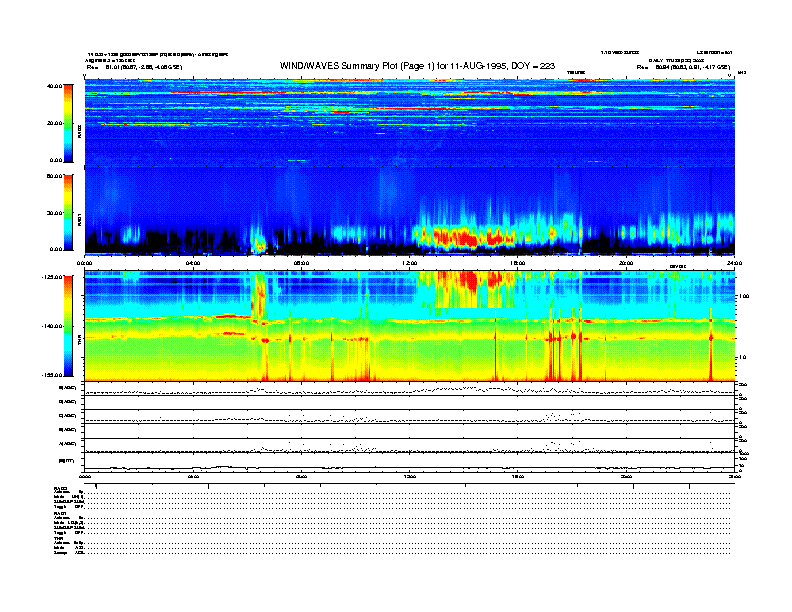Select the RAD2 color scale bar
This screenshot has height=612, width=792.
[68, 123]
